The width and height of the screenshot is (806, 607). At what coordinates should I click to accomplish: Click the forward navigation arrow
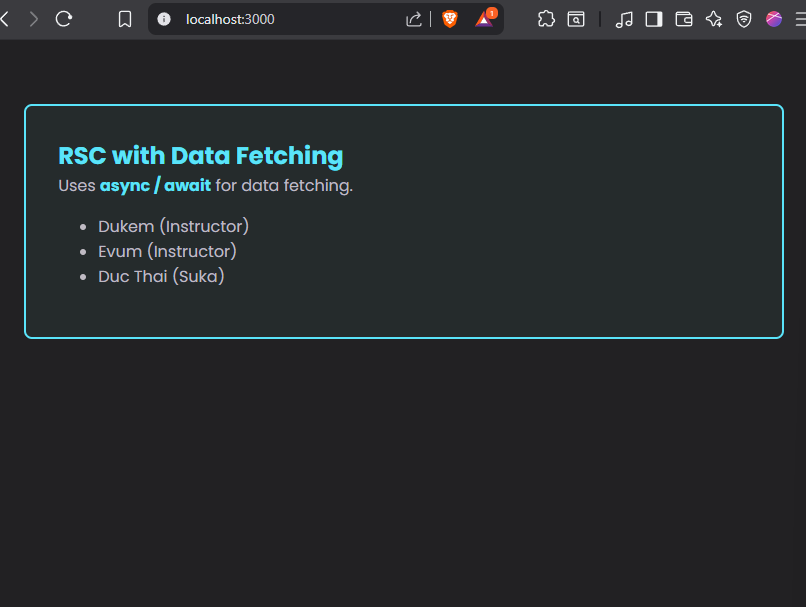click(x=34, y=19)
